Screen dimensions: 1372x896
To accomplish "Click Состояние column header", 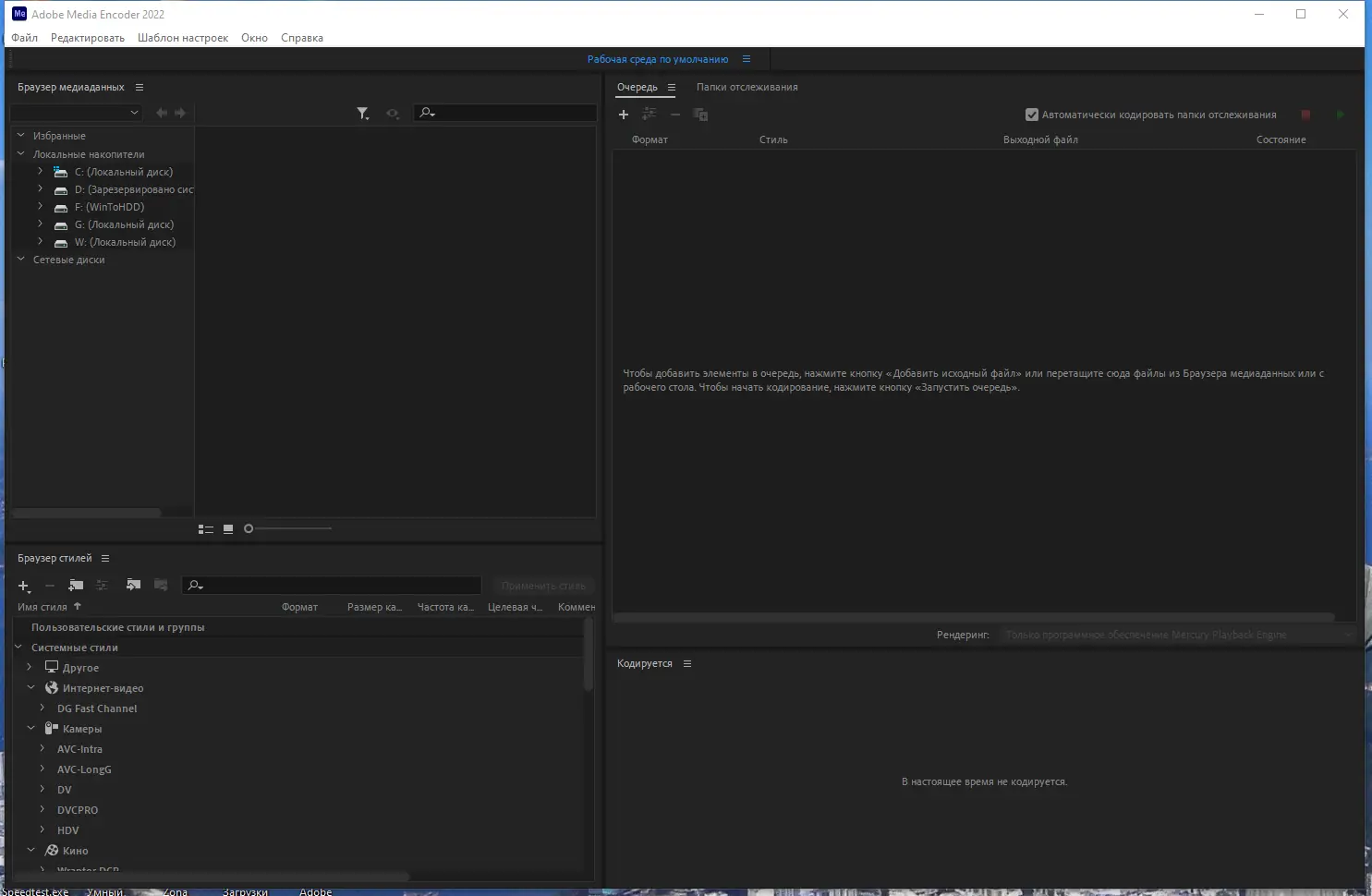I will 1281,139.
